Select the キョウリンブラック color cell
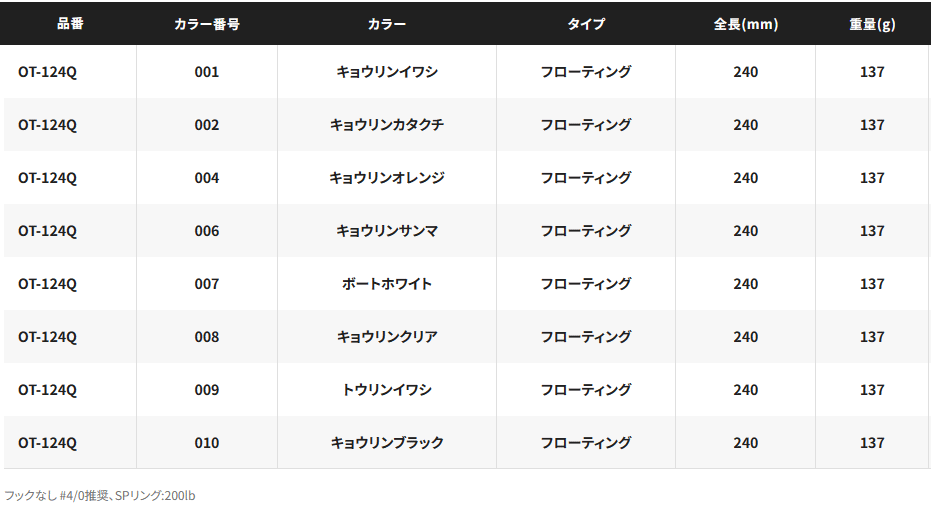 click(387, 443)
